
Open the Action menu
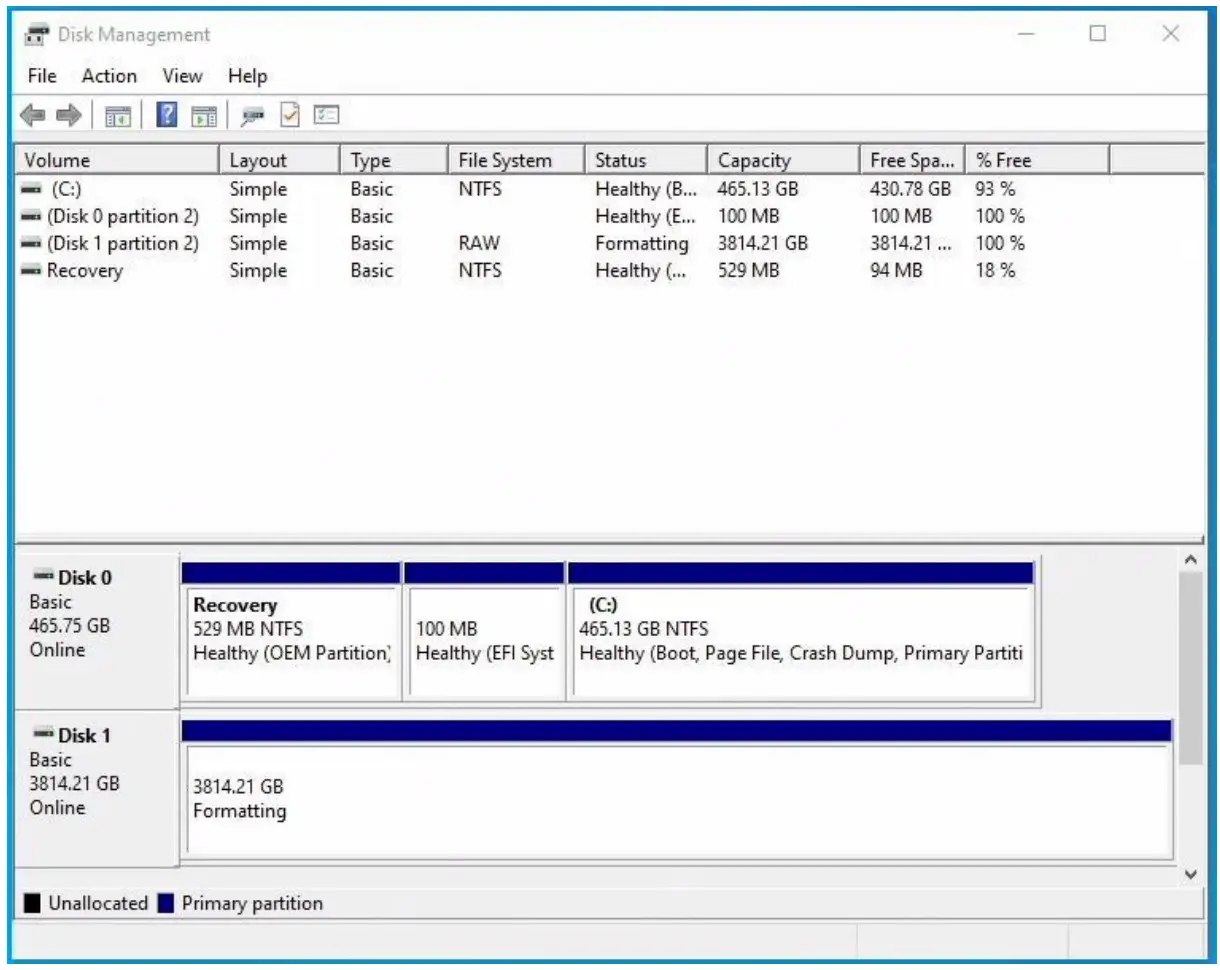click(x=109, y=76)
